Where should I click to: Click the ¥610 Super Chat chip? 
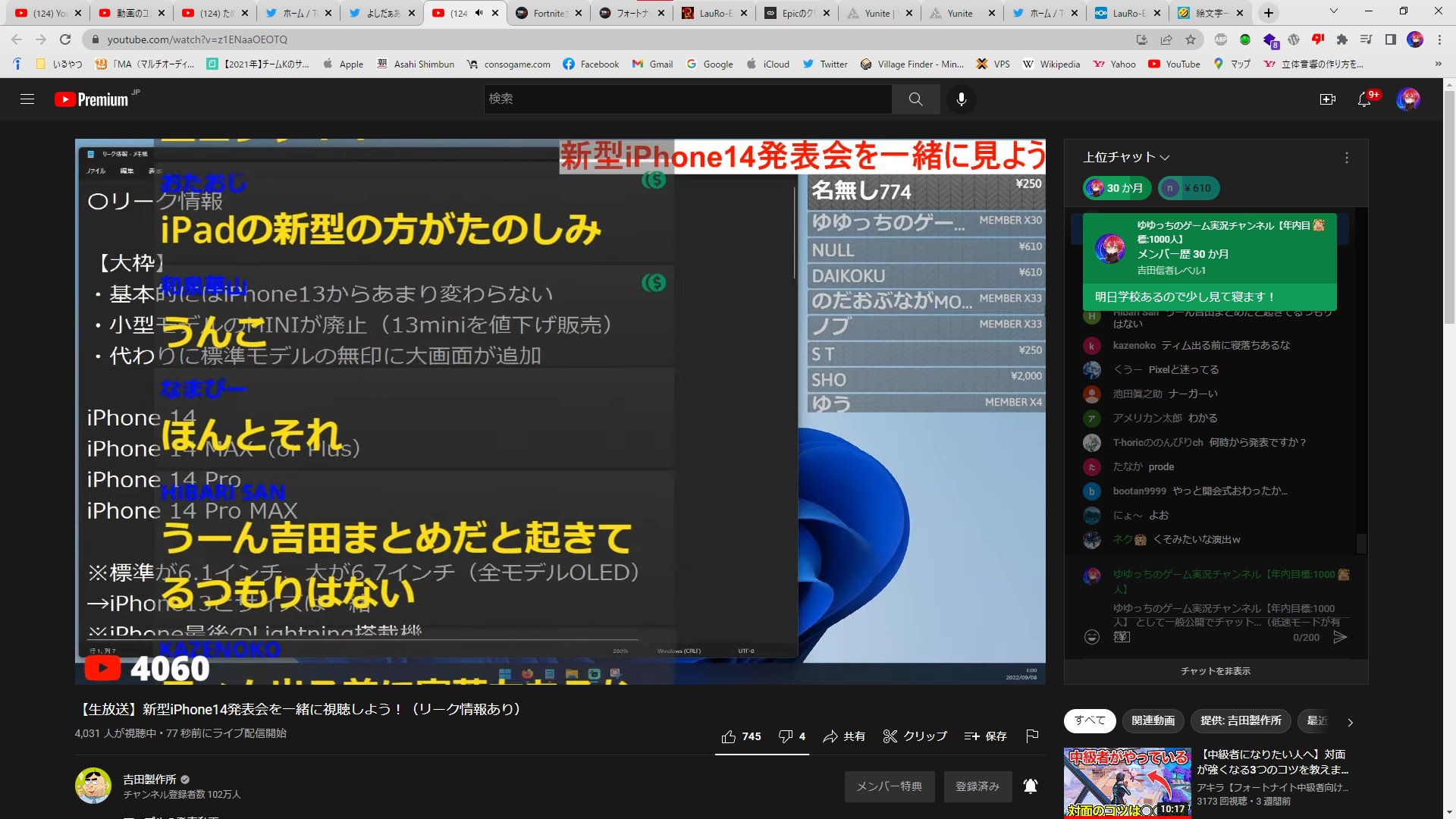(x=1188, y=188)
